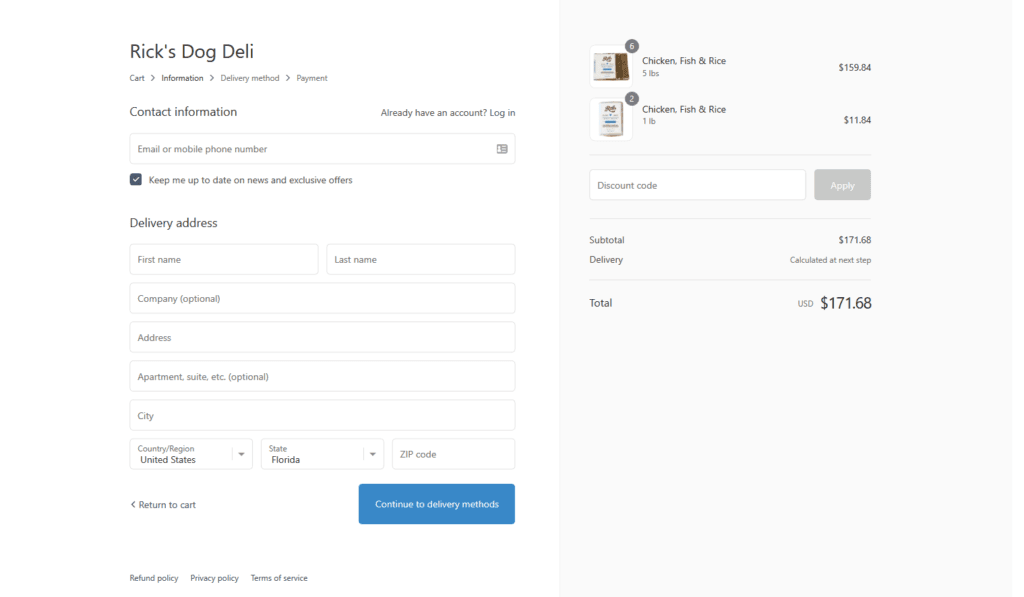Click the 1 lb product thumbnail image
Screen dimensions: 1024x597
pos(610,119)
